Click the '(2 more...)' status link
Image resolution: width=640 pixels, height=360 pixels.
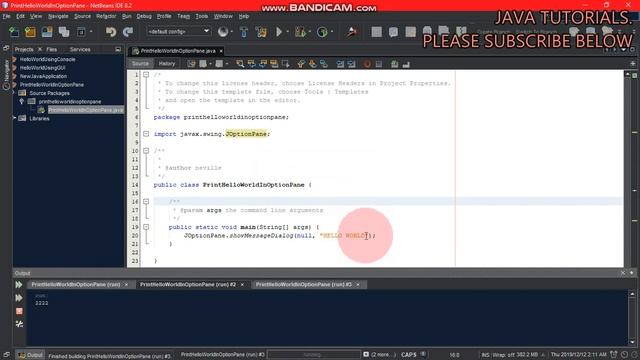[383, 355]
